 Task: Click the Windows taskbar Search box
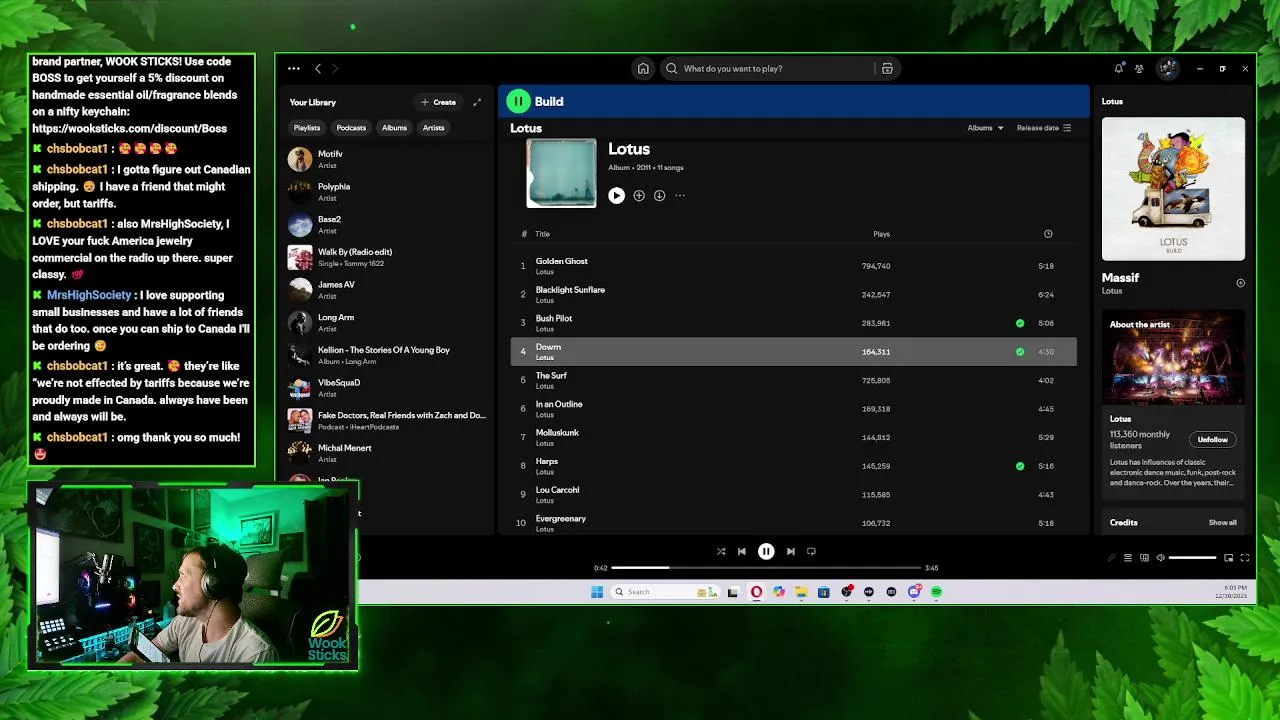tap(664, 592)
